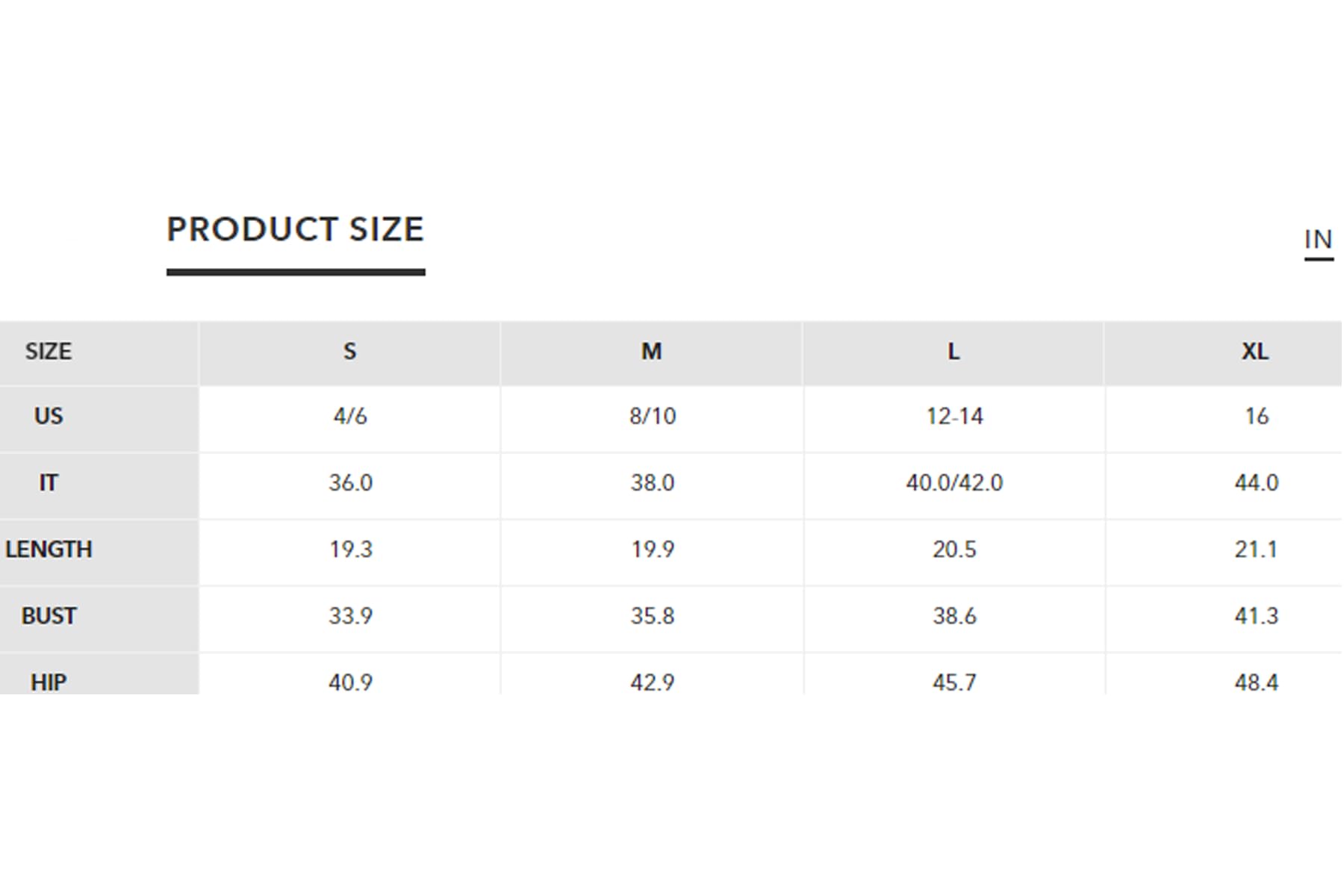Select the M size column header
Screen dimensions: 1344x896
pos(652,352)
